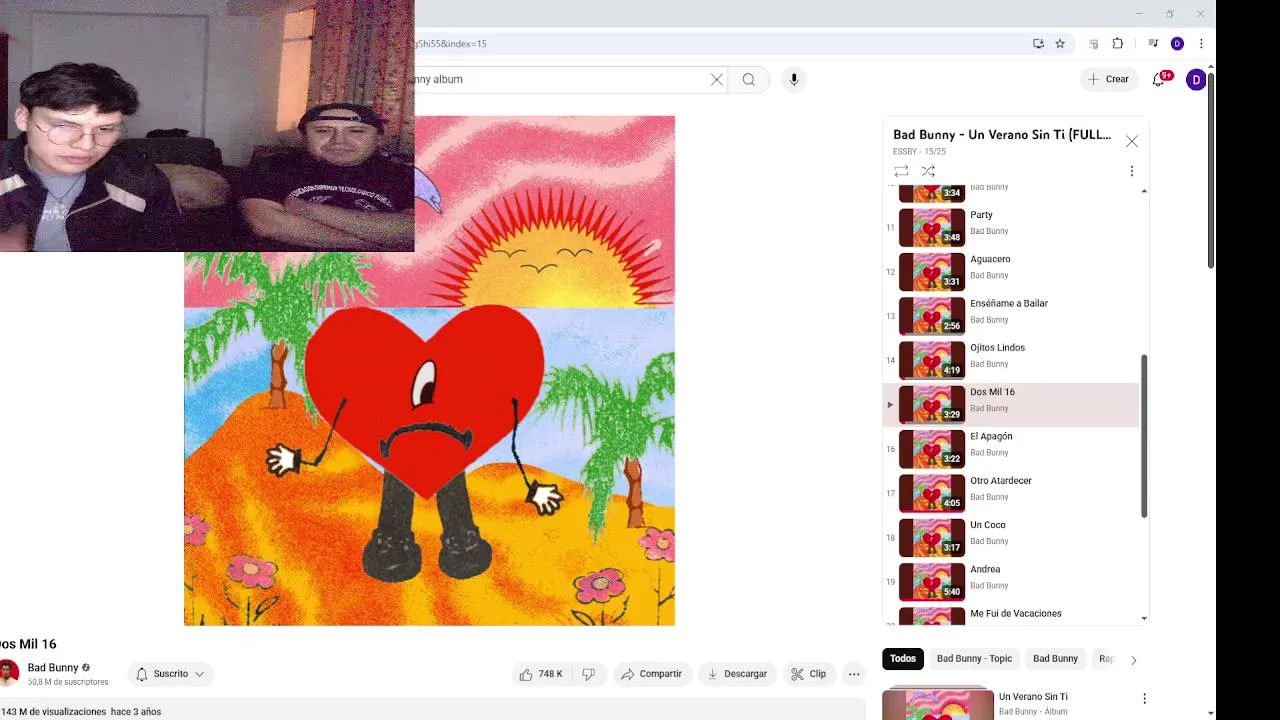Open options menu for Un Verano Sin Ti recommendation
The height and width of the screenshot is (720, 1280).
click(1144, 699)
